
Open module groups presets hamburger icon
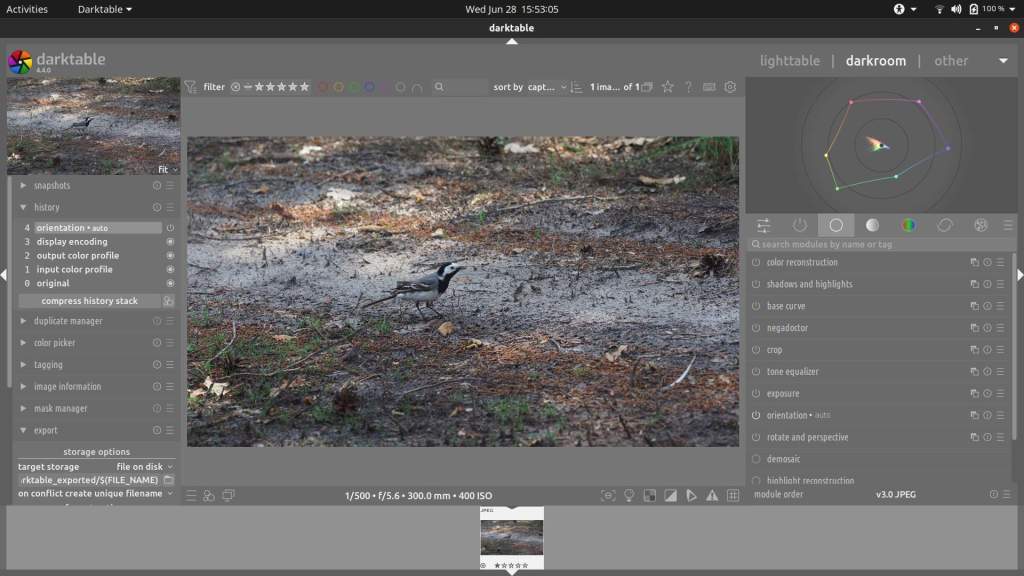pos(1008,225)
